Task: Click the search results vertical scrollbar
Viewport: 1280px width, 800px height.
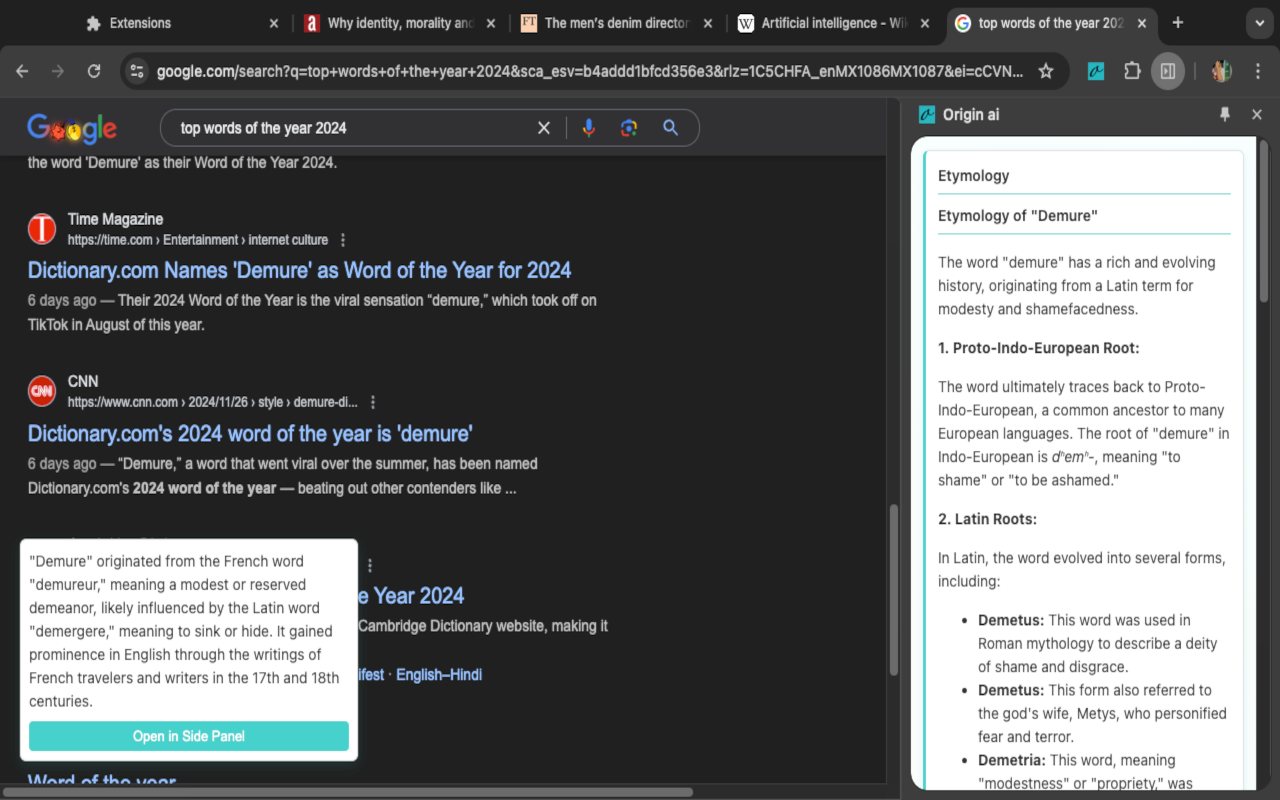Action: pos(894,590)
